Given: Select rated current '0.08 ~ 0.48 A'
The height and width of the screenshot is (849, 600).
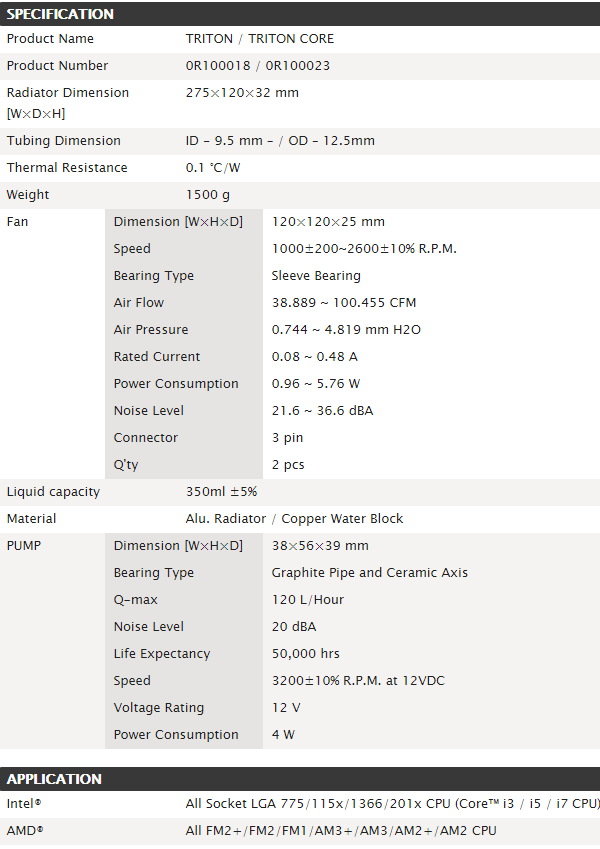Looking at the screenshot, I should click(315, 357).
